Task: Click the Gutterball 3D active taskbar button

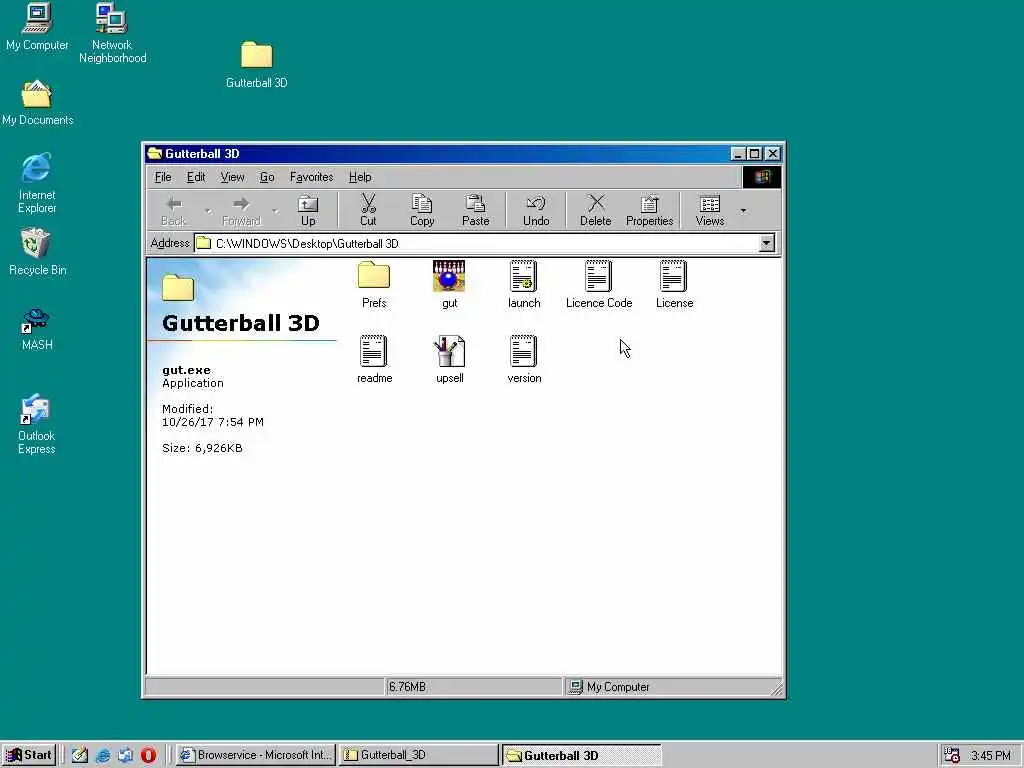Action: (x=581, y=755)
